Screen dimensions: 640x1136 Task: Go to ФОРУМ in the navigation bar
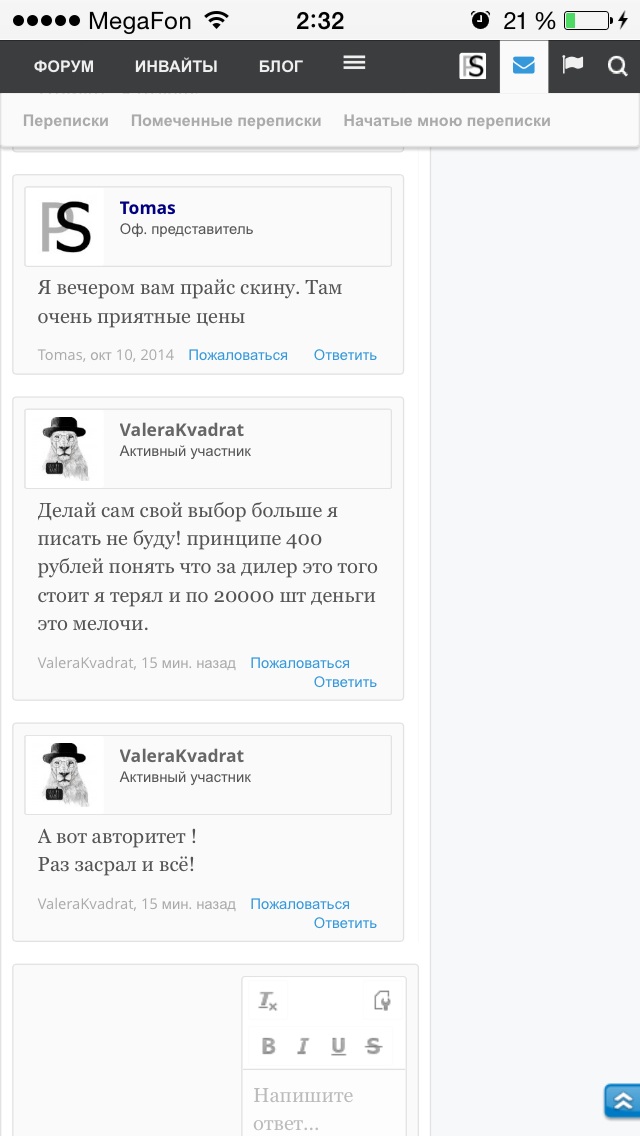coord(64,67)
